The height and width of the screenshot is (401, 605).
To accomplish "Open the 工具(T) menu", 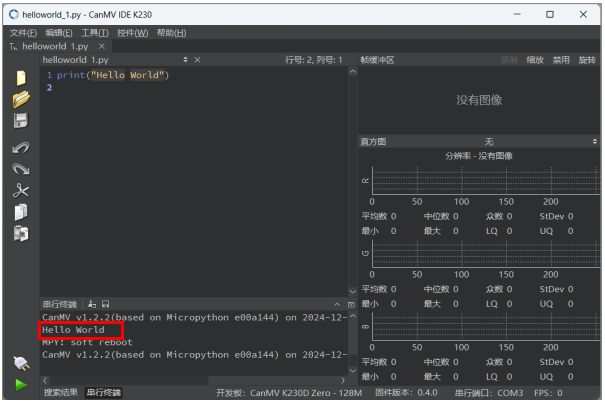I will [95, 33].
